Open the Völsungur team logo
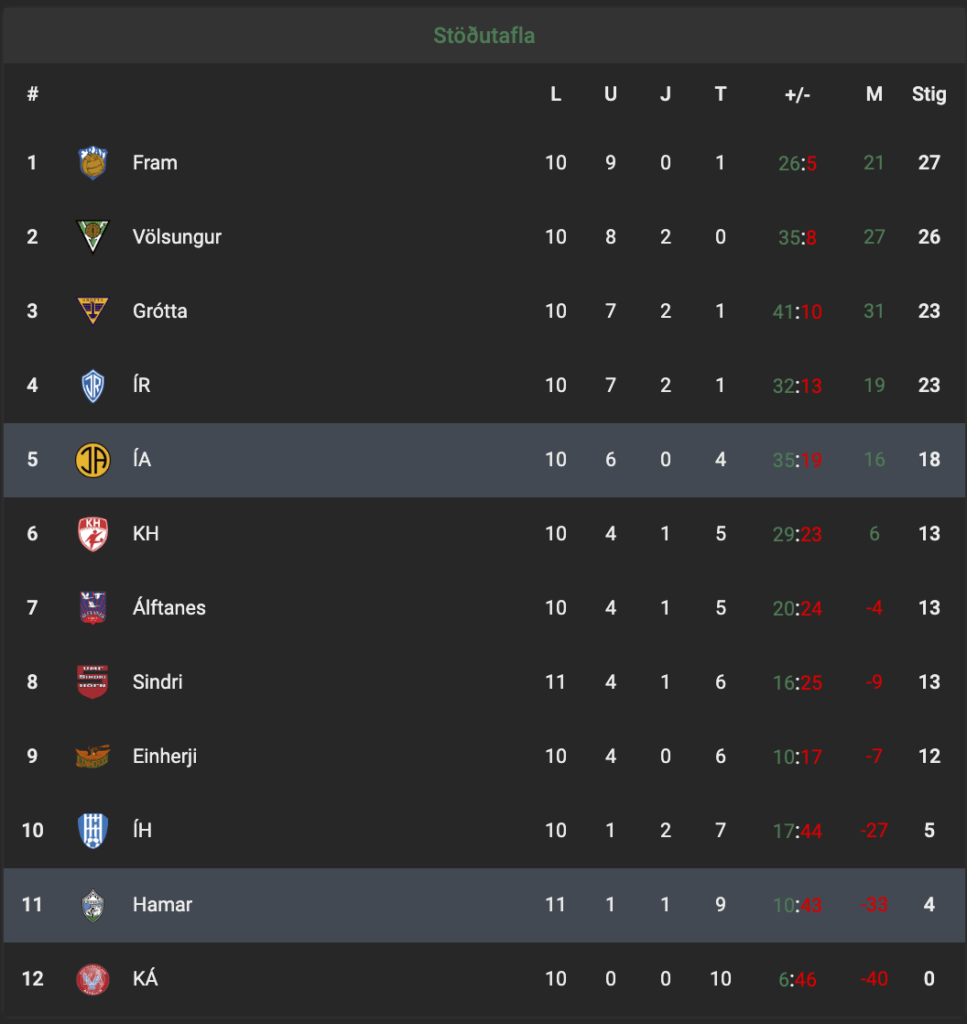The image size is (967, 1024). [93, 236]
